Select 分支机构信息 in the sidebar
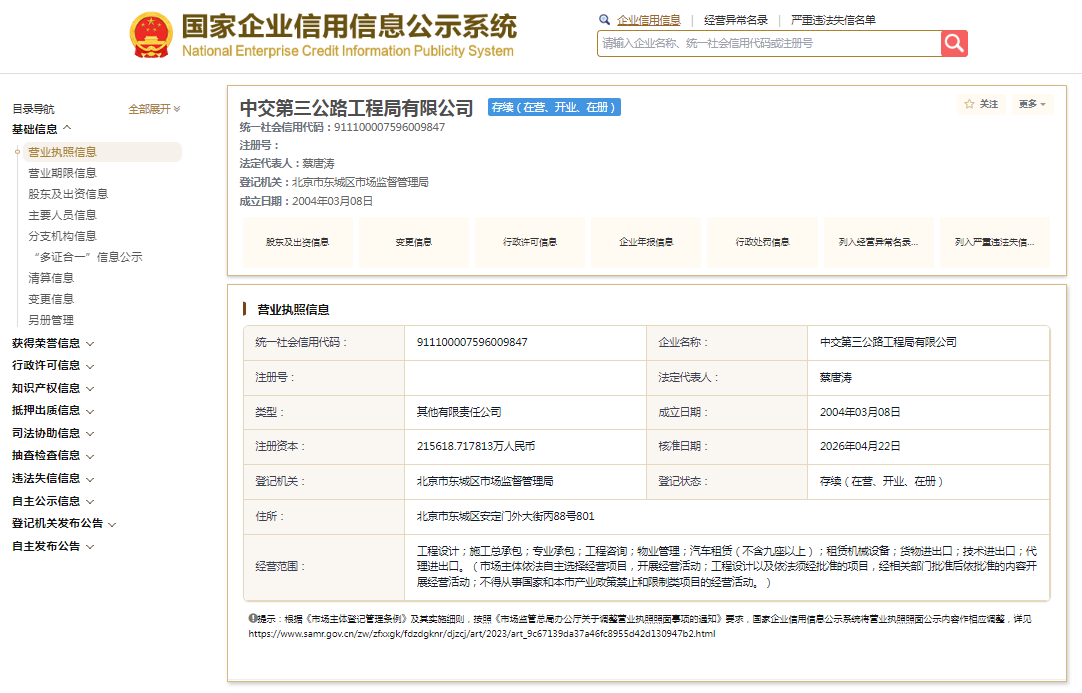The height and width of the screenshot is (693, 1082). click(x=62, y=236)
